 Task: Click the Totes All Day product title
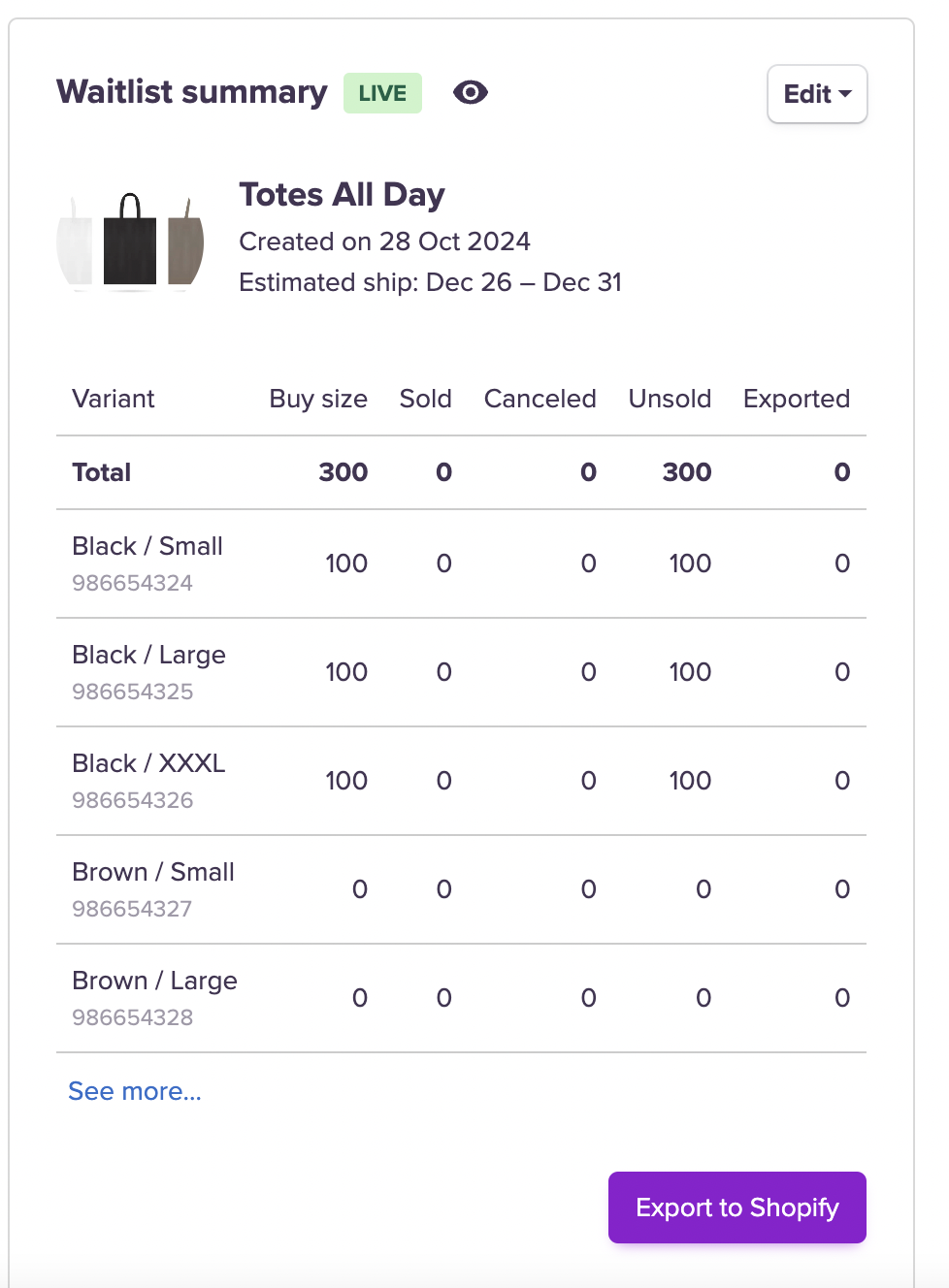click(342, 195)
